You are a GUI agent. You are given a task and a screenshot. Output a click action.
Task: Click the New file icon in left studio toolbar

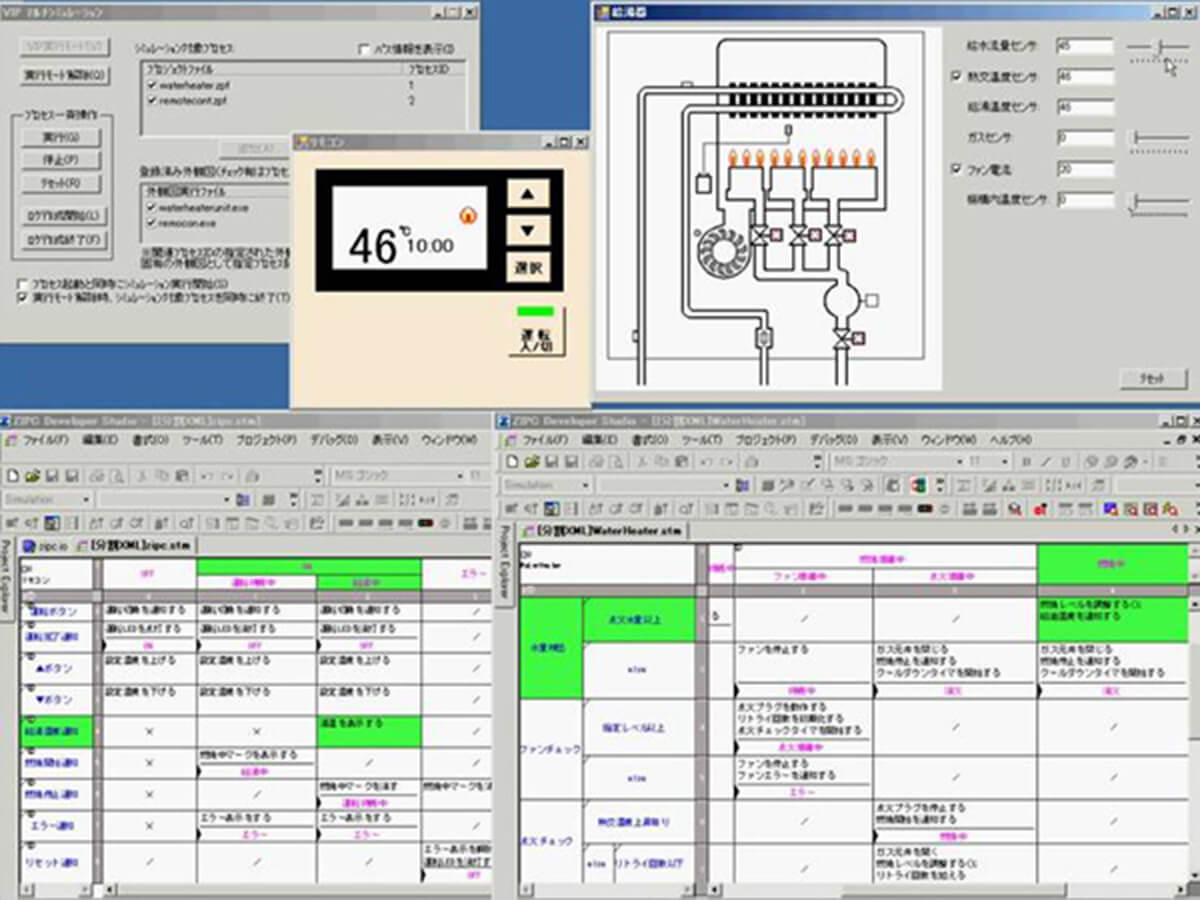[x=11, y=476]
